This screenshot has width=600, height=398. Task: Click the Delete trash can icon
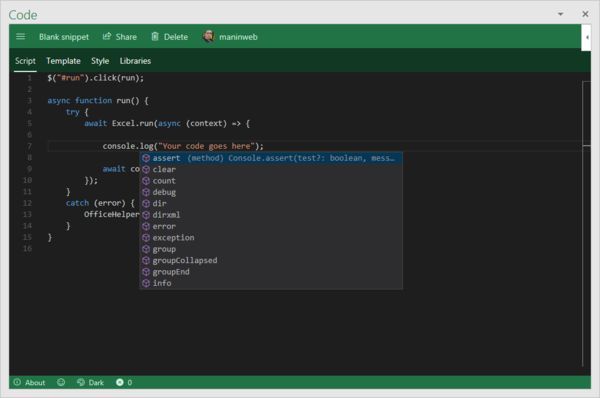tap(155, 36)
